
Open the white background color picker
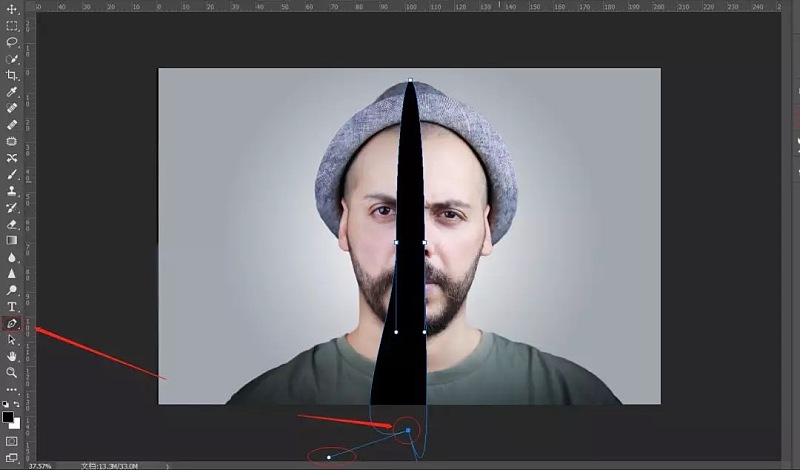point(17,425)
